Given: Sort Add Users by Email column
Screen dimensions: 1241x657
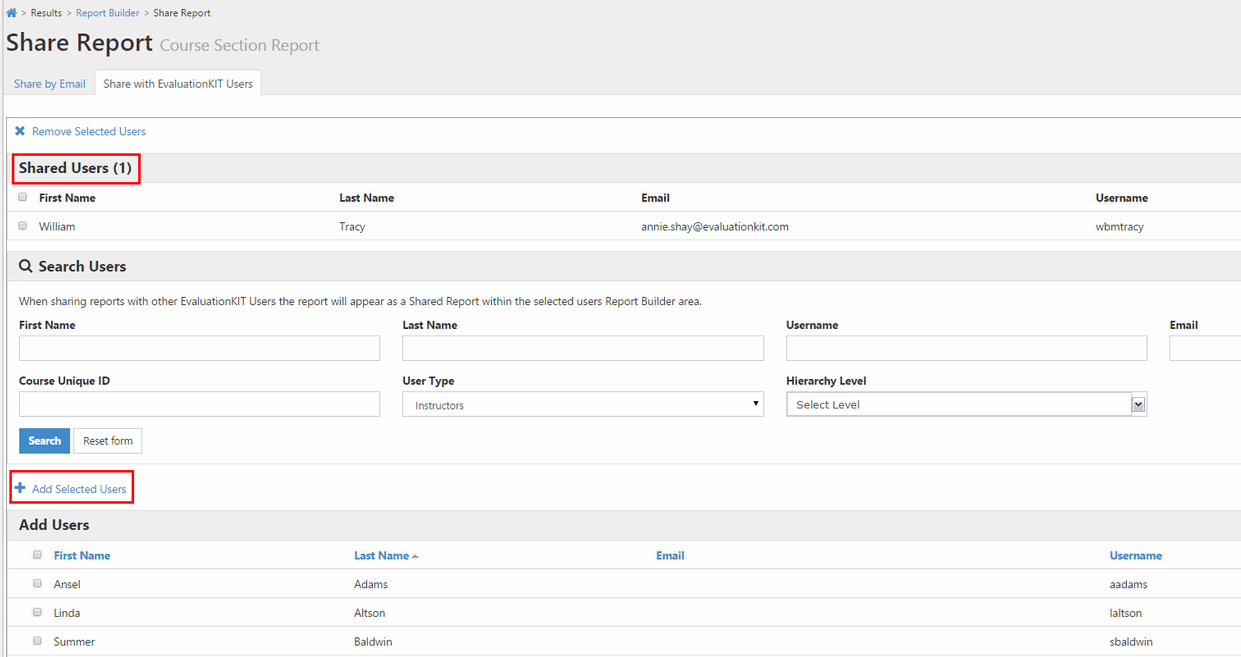Looking at the screenshot, I should [670, 555].
